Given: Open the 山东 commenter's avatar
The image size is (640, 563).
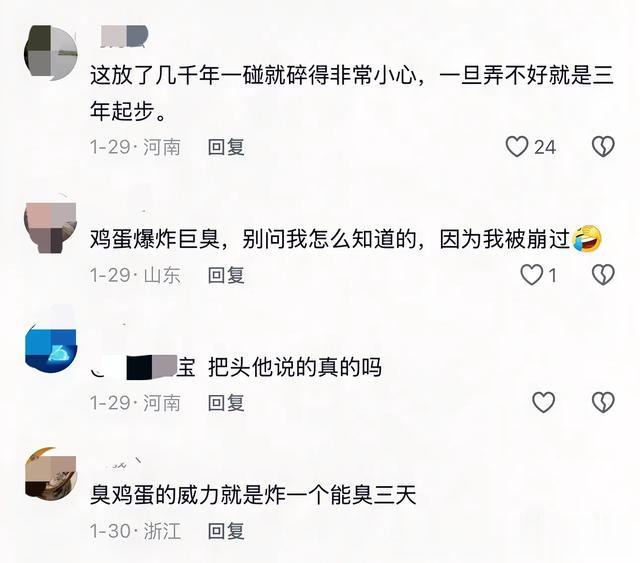Looking at the screenshot, I should 51,227.
